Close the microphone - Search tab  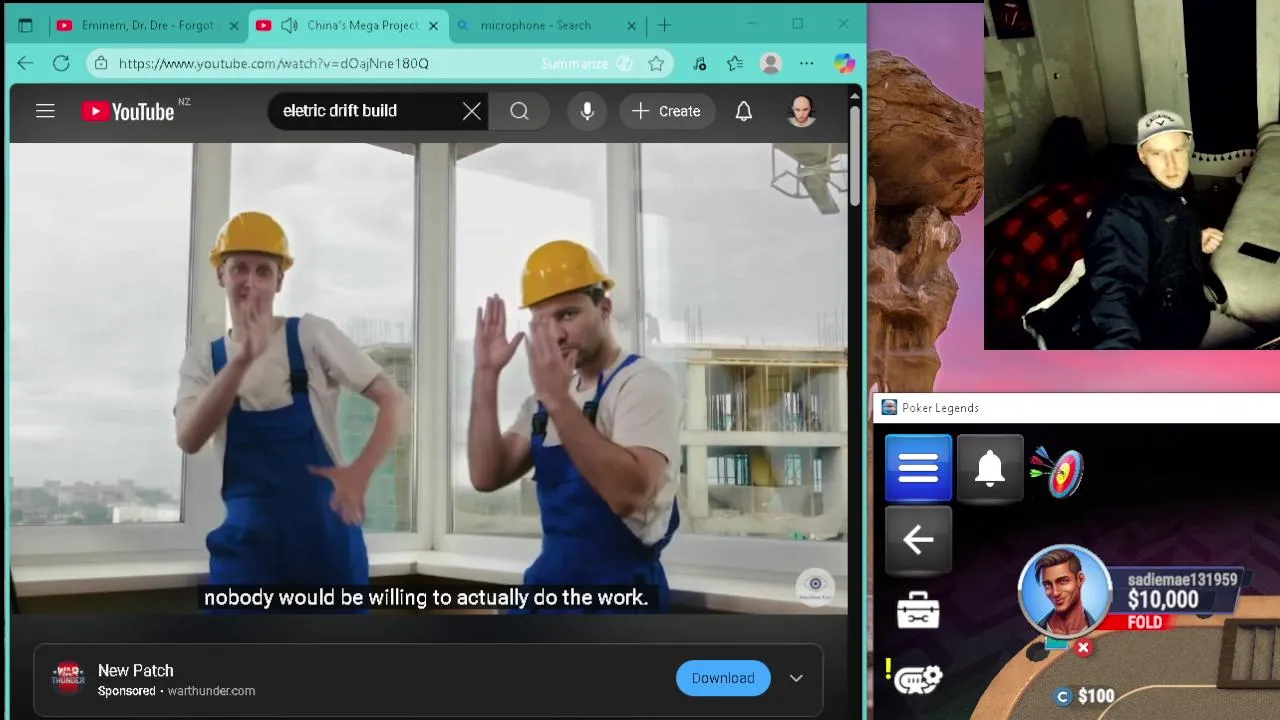pyautogui.click(x=632, y=25)
